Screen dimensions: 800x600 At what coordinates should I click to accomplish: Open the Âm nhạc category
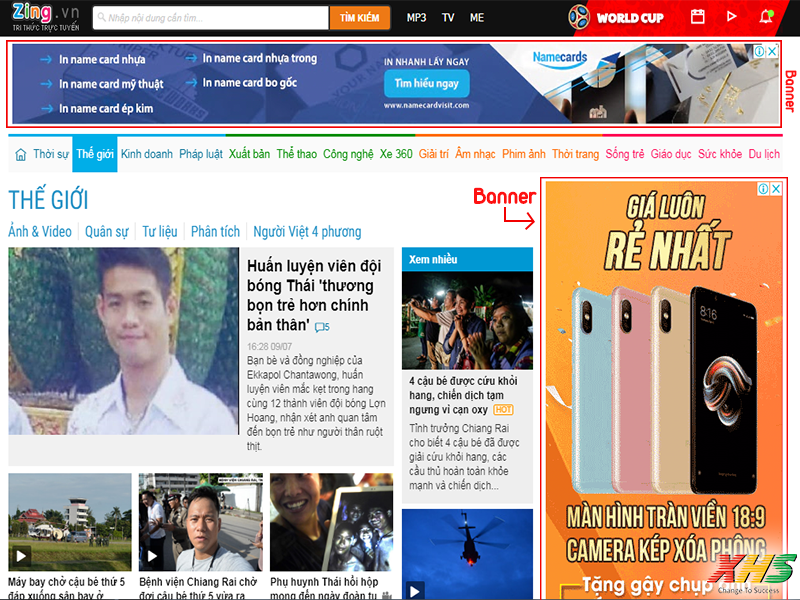click(476, 154)
